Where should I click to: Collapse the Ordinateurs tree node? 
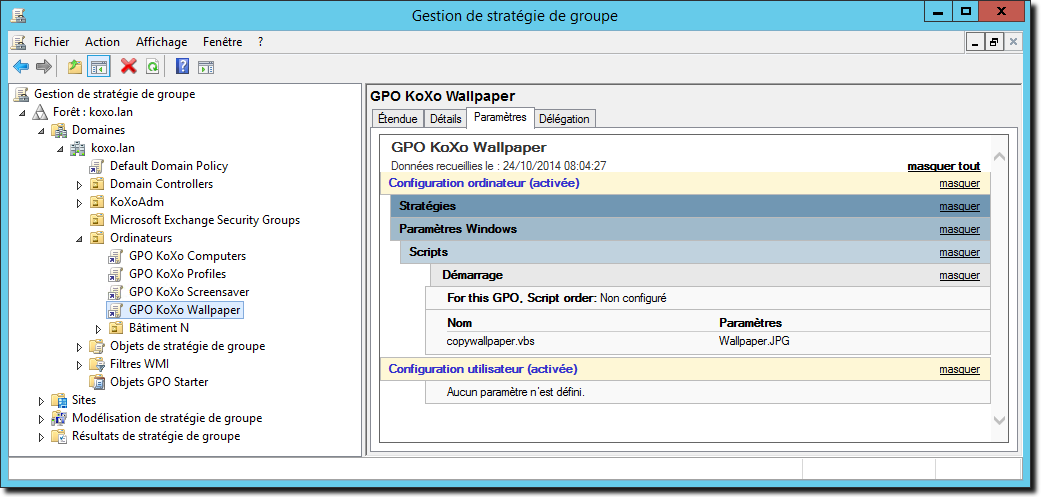click(80, 238)
